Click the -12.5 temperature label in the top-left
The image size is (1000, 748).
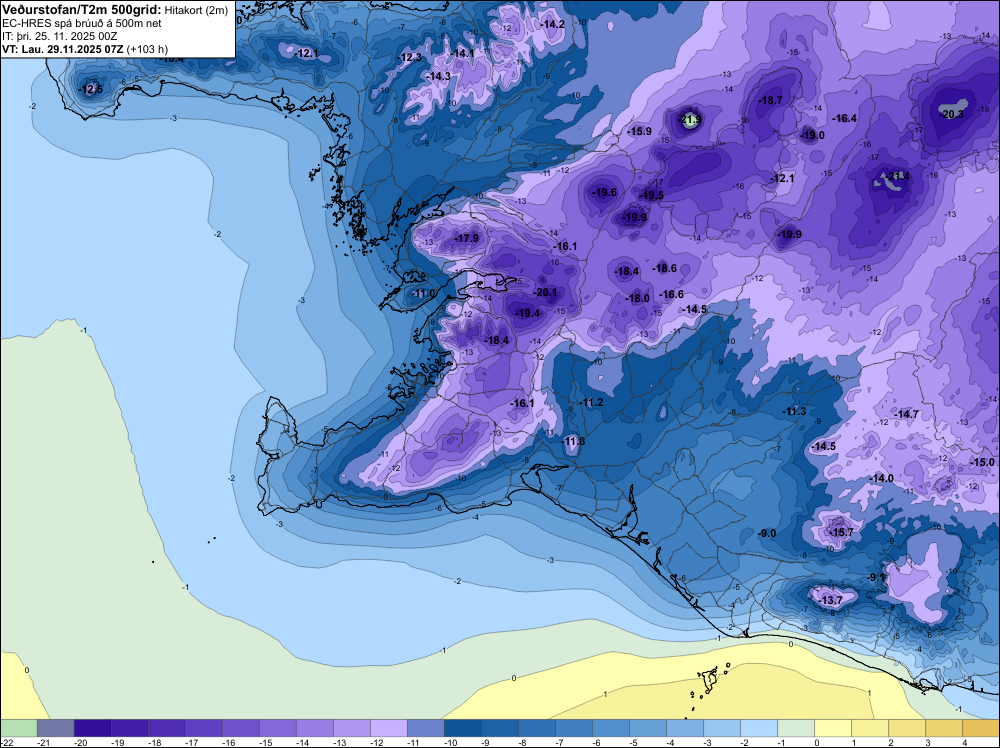(x=90, y=89)
